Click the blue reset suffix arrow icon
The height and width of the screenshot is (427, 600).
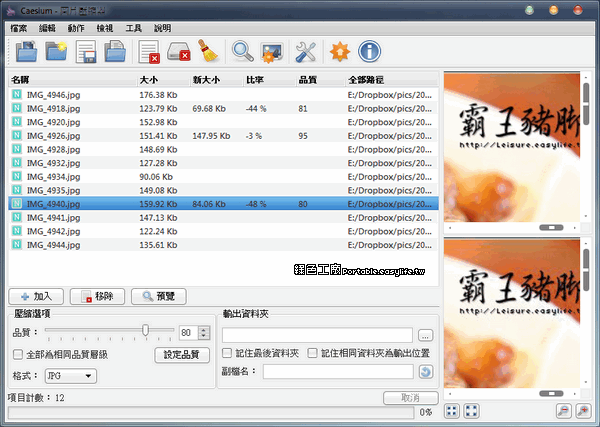[426, 372]
